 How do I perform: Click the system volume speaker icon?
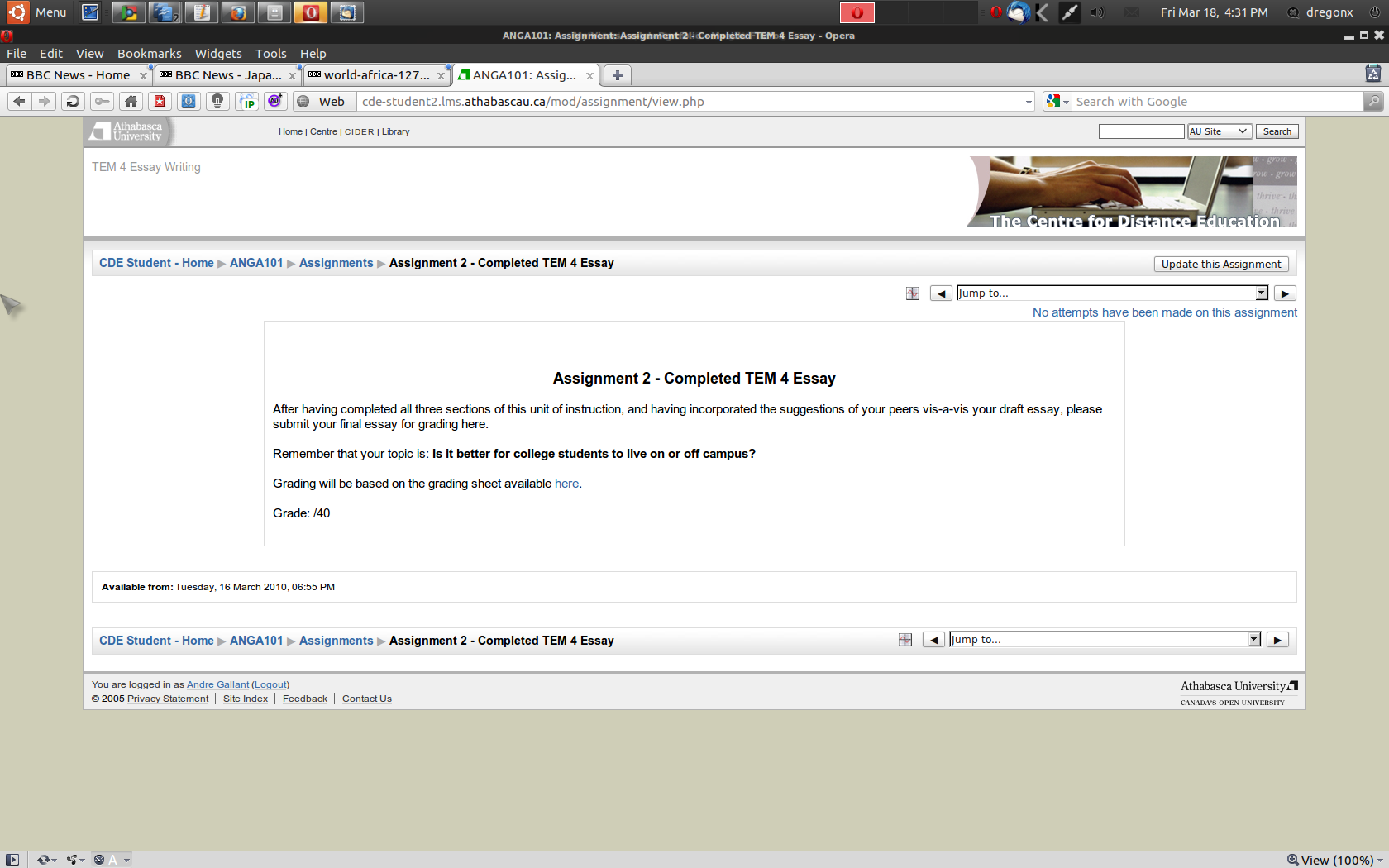coord(1097,12)
